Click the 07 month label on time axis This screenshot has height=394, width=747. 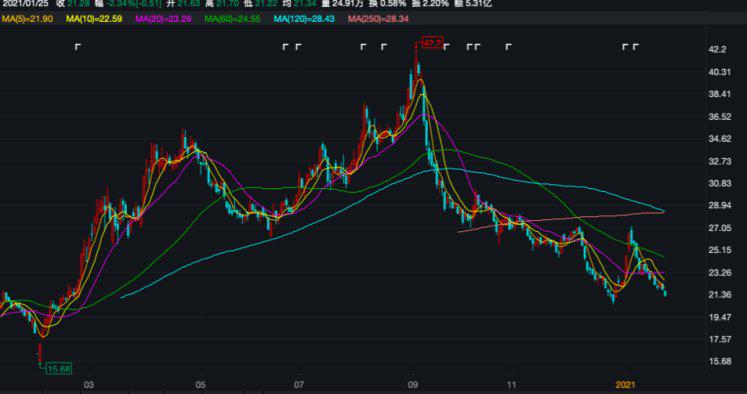pyautogui.click(x=299, y=385)
